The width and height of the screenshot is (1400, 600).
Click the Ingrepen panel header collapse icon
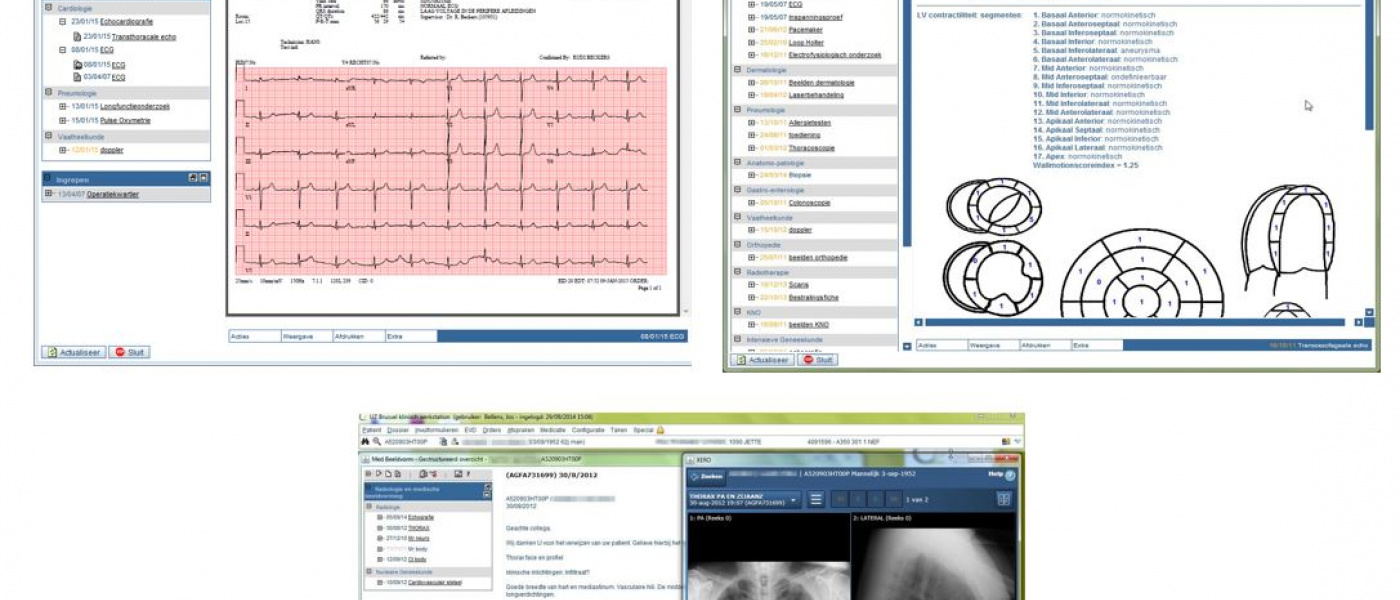click(x=203, y=177)
